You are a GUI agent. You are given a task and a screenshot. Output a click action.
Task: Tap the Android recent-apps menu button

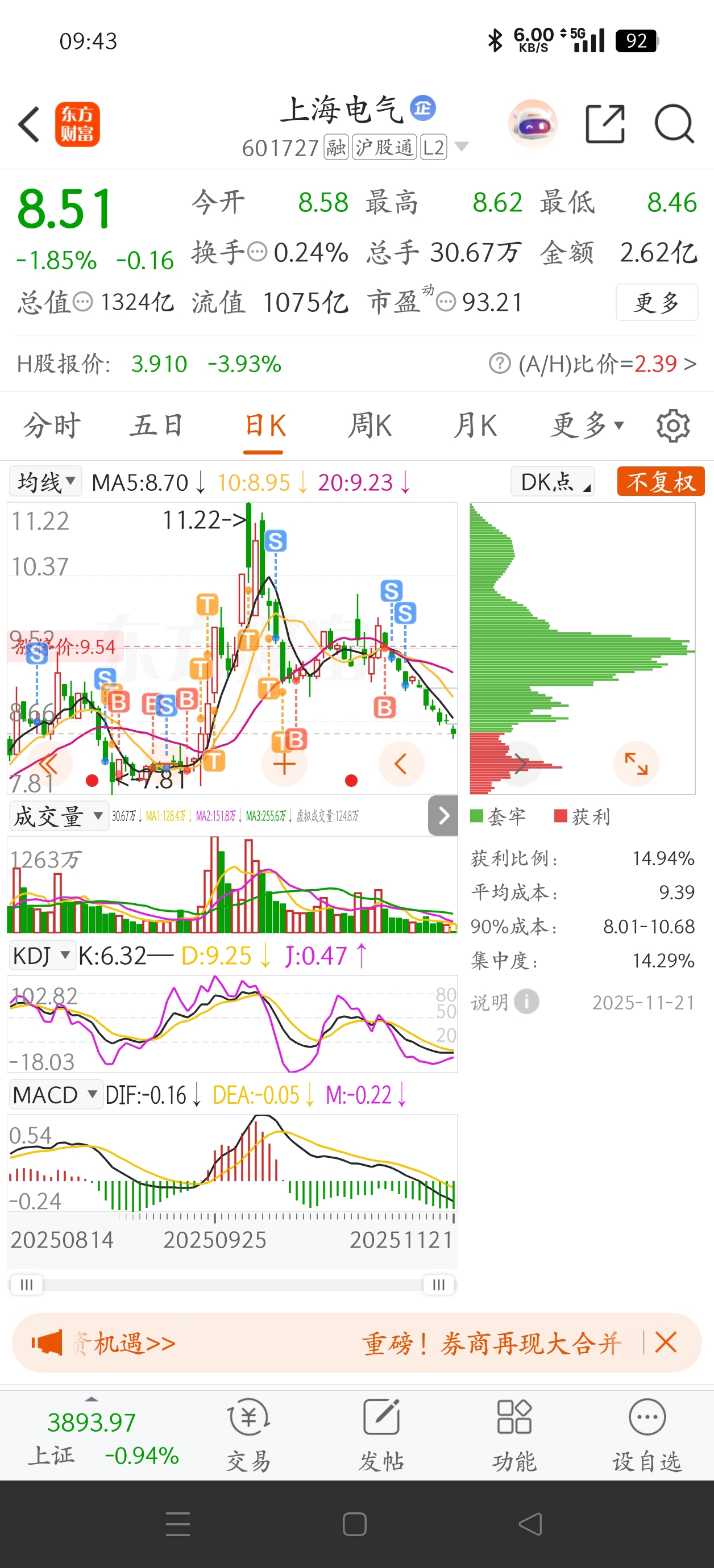click(x=178, y=1524)
